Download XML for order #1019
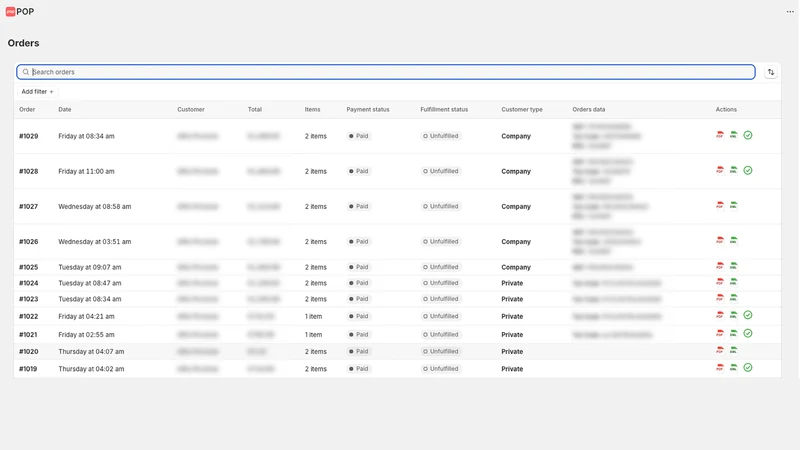Image resolution: width=800 pixels, height=450 pixels. click(733, 368)
